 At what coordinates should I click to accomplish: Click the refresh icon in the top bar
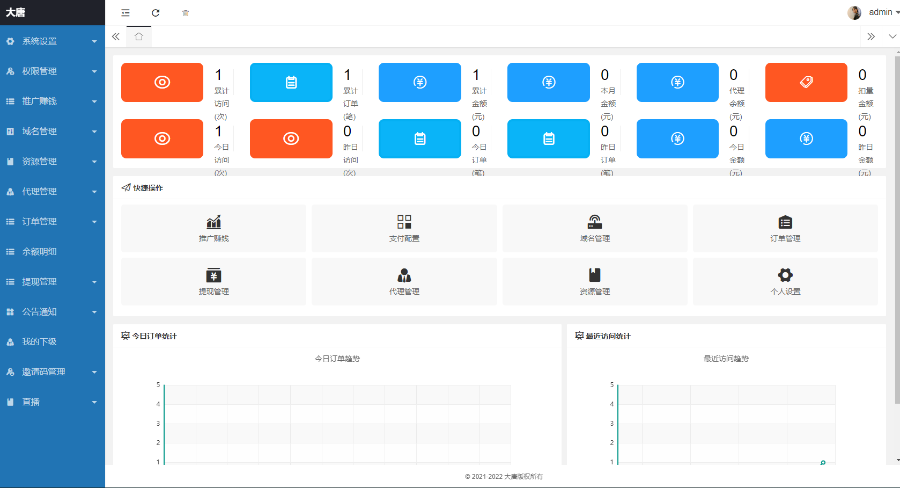(156, 13)
